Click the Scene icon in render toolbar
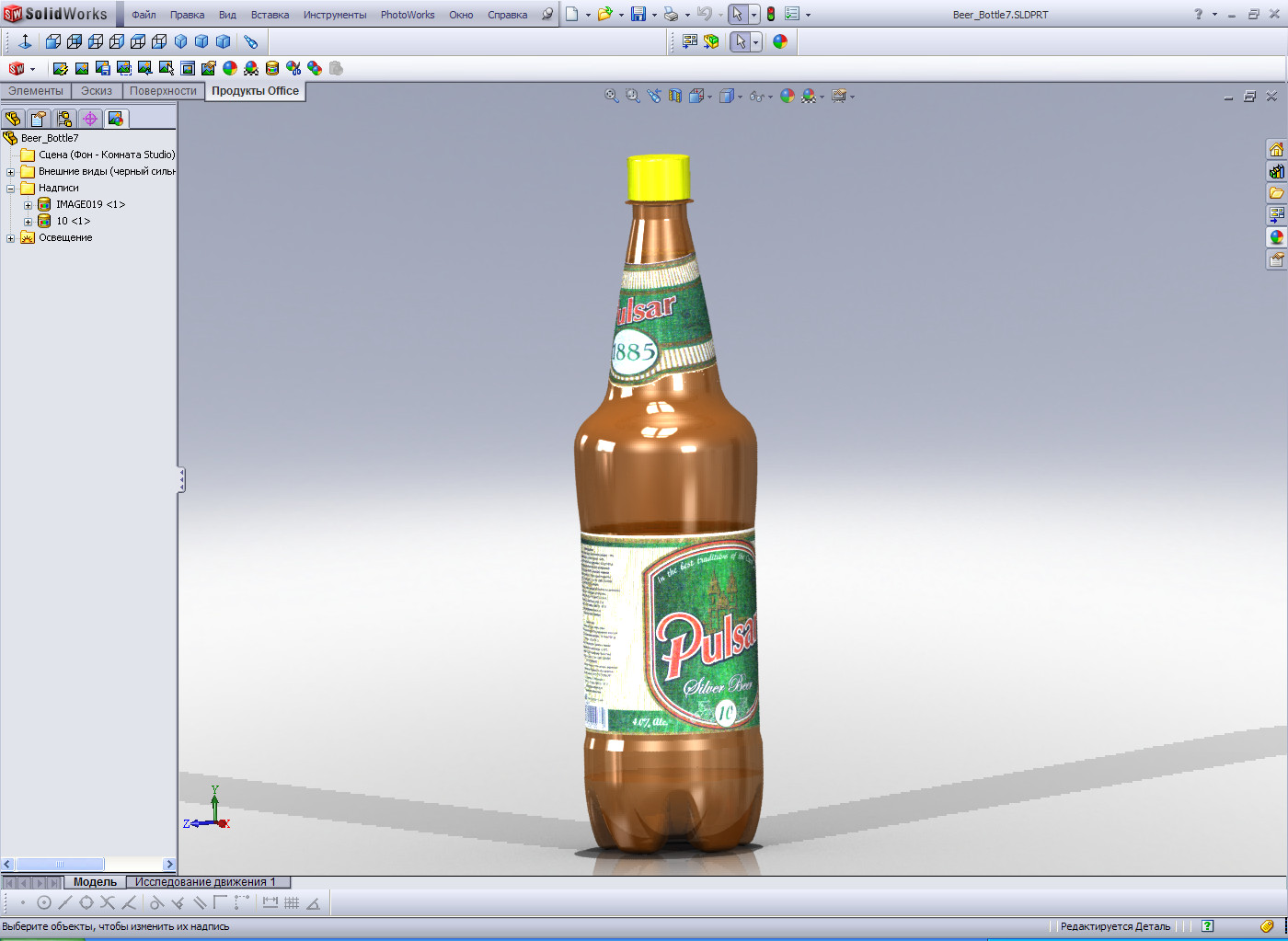The width and height of the screenshot is (1288, 941). pos(251,68)
